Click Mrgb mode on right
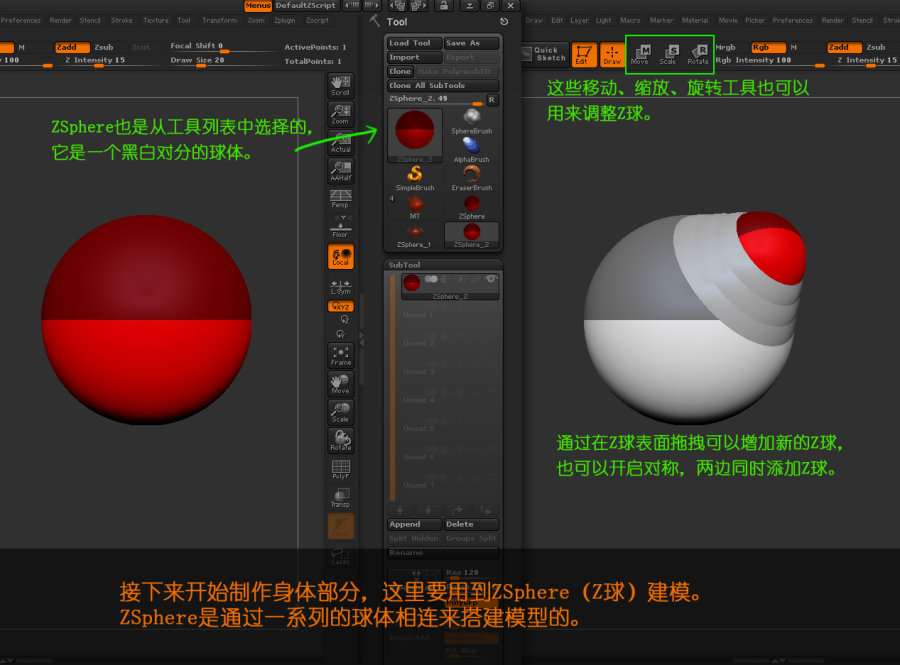The height and width of the screenshot is (665, 900). (726, 47)
